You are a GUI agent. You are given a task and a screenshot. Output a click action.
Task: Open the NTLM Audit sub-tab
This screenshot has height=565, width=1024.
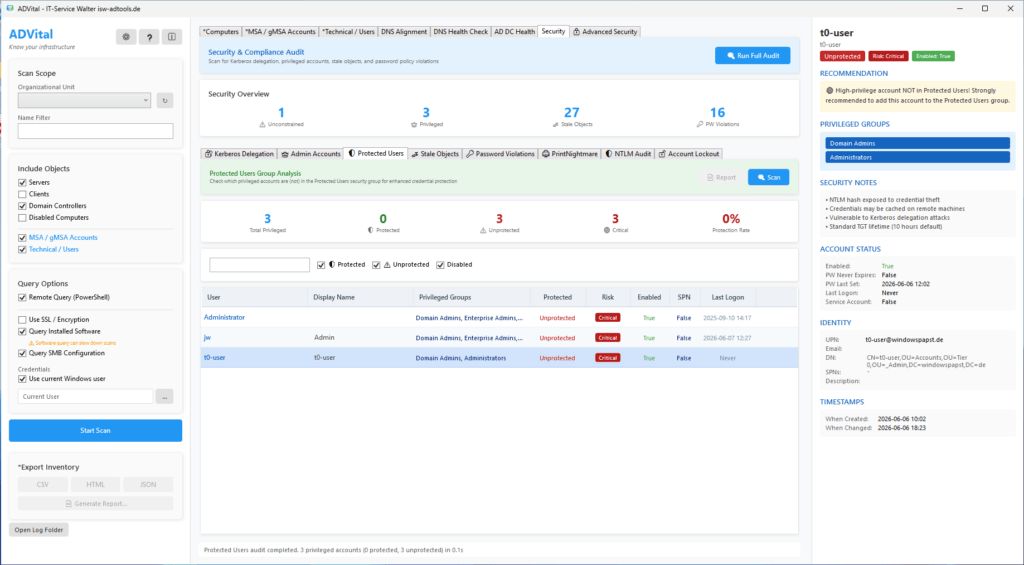(x=628, y=154)
